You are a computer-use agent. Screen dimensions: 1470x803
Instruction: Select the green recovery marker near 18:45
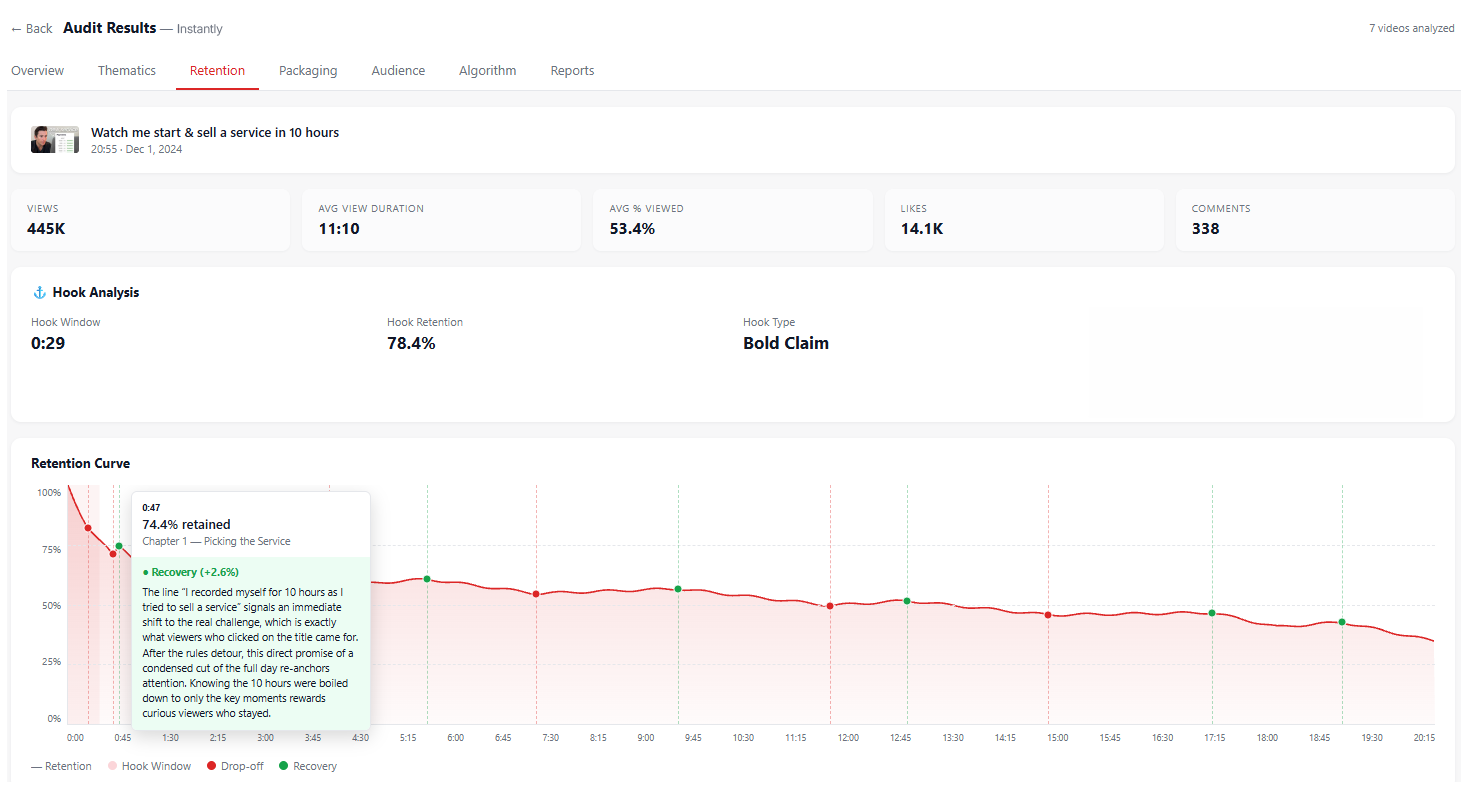click(1342, 622)
